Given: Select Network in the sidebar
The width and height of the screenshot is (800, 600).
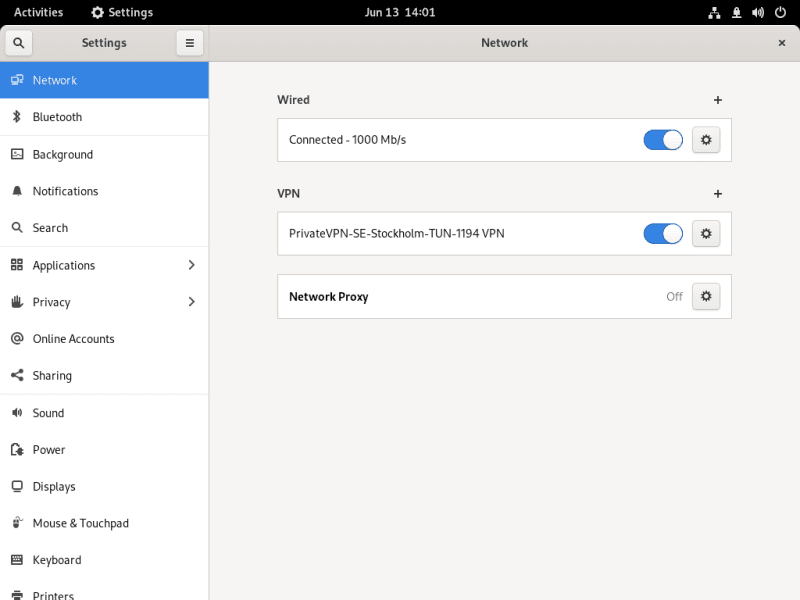Looking at the screenshot, I should click(104, 80).
